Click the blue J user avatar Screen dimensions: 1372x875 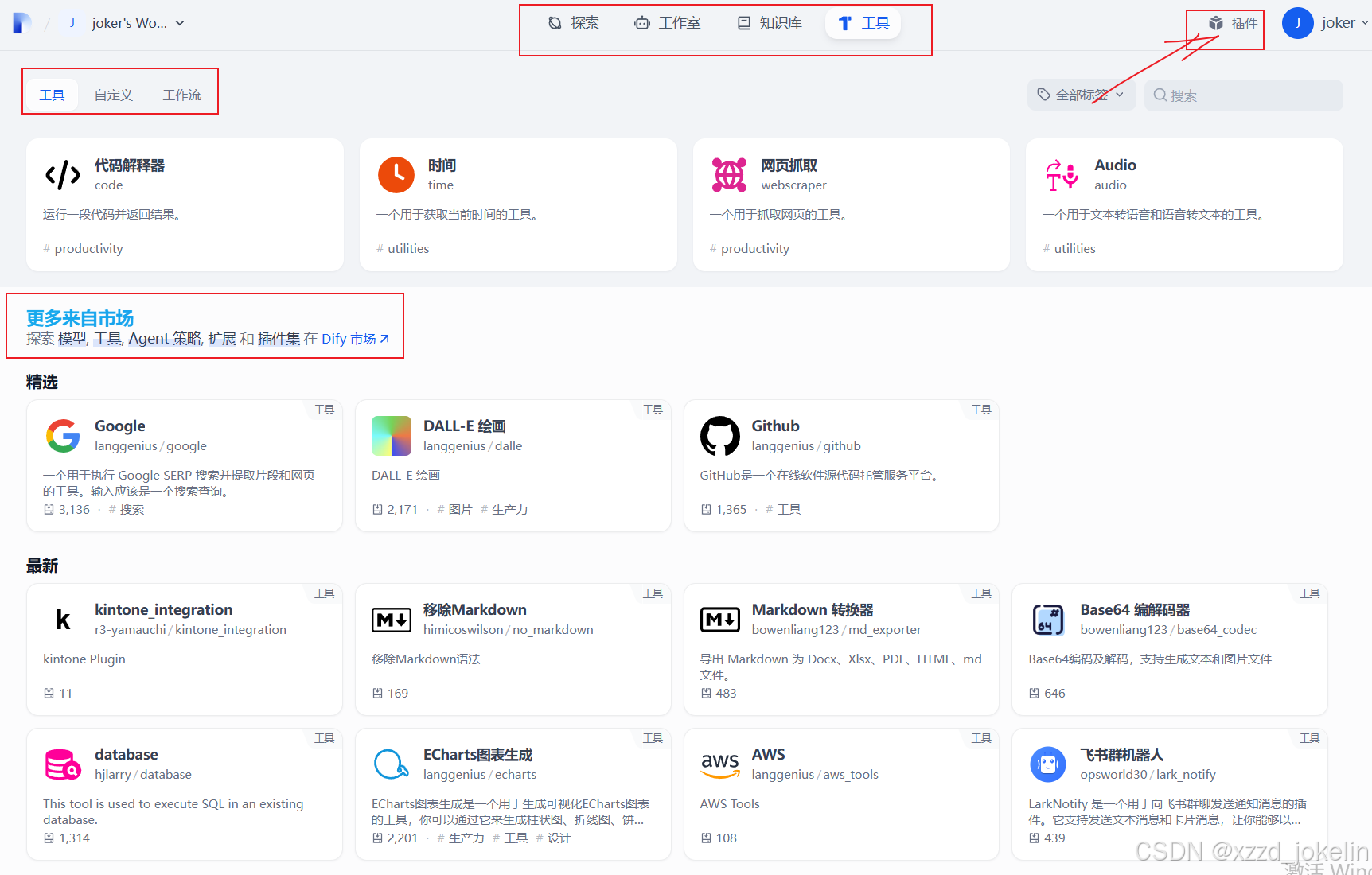click(1297, 23)
